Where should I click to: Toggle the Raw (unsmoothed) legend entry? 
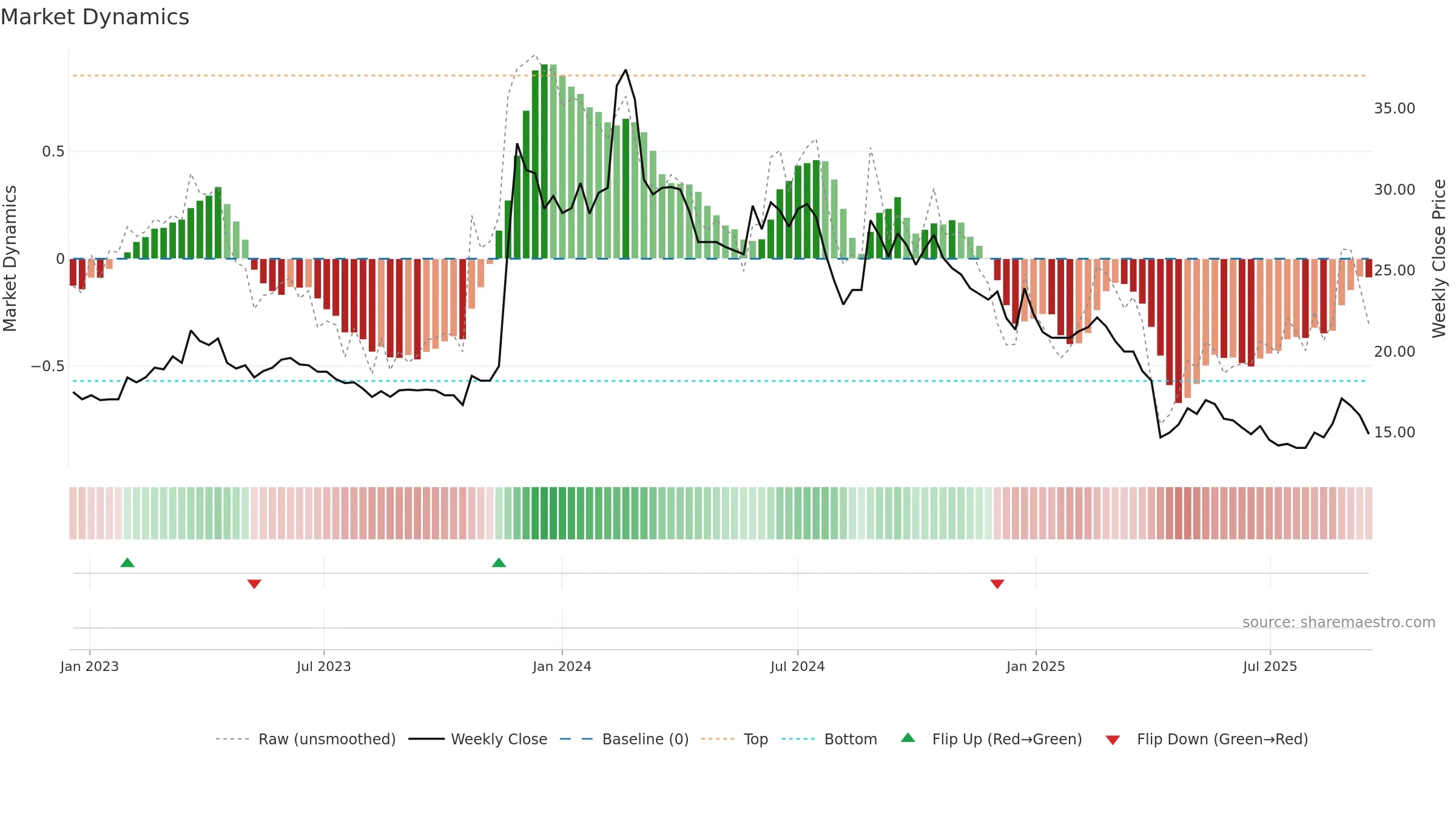click(305, 739)
